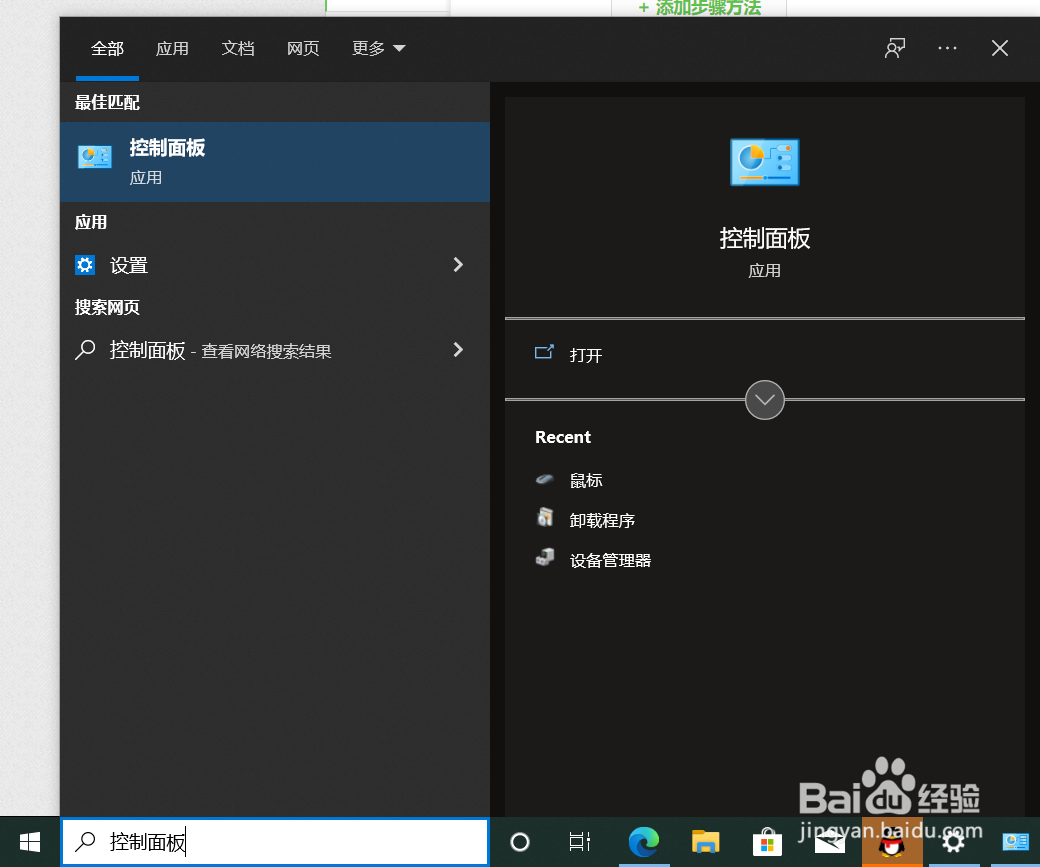Image resolution: width=1040 pixels, height=867 pixels.
Task: Open the Control Panel best match result
Action: [275, 162]
